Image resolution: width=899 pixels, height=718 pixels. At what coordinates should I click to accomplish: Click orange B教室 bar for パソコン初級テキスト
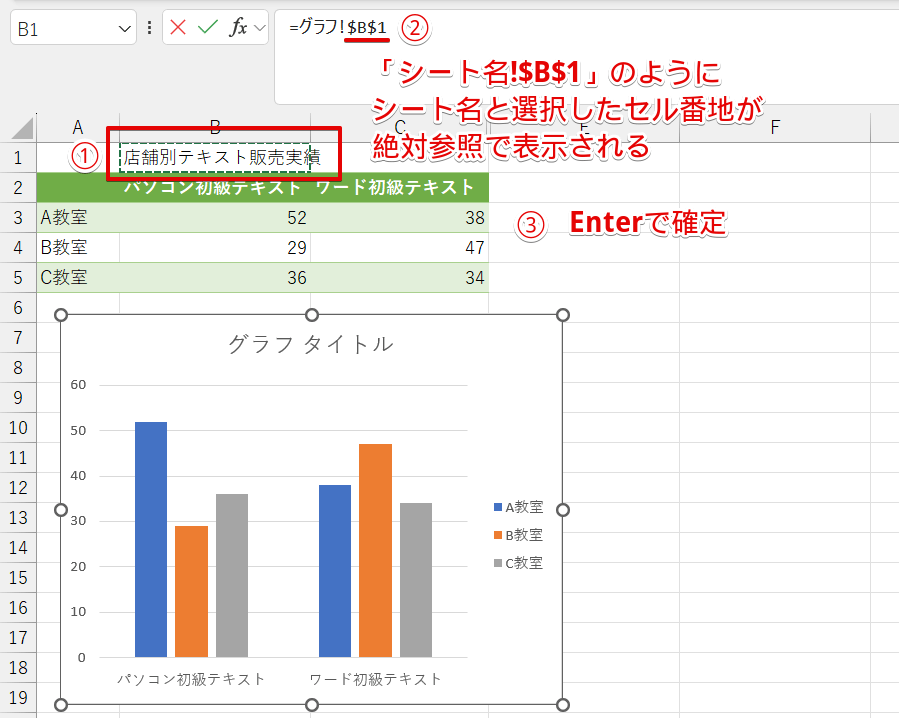coord(191,591)
